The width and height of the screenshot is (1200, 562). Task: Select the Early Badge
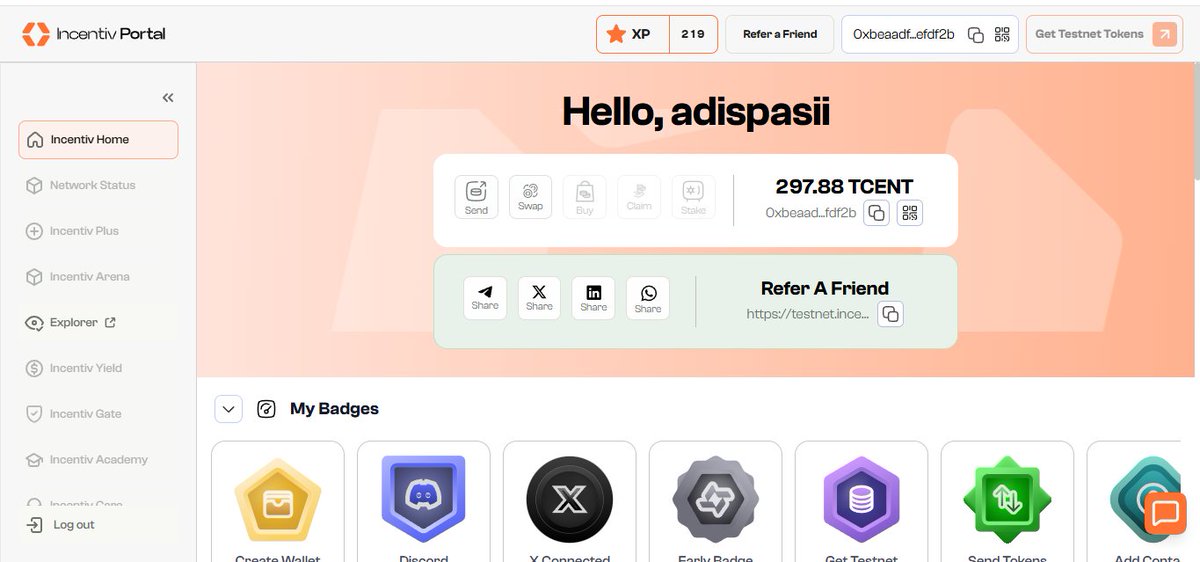pos(716,502)
